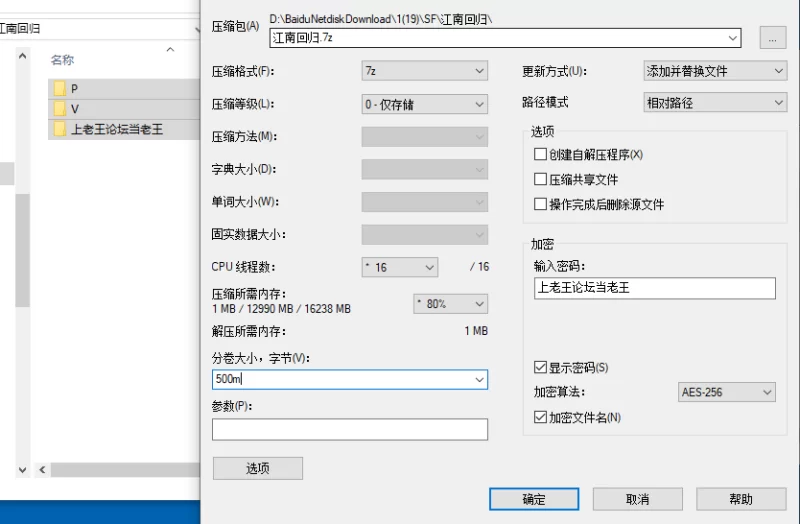Click the 参数 input field
800x524 pixels.
349,429
